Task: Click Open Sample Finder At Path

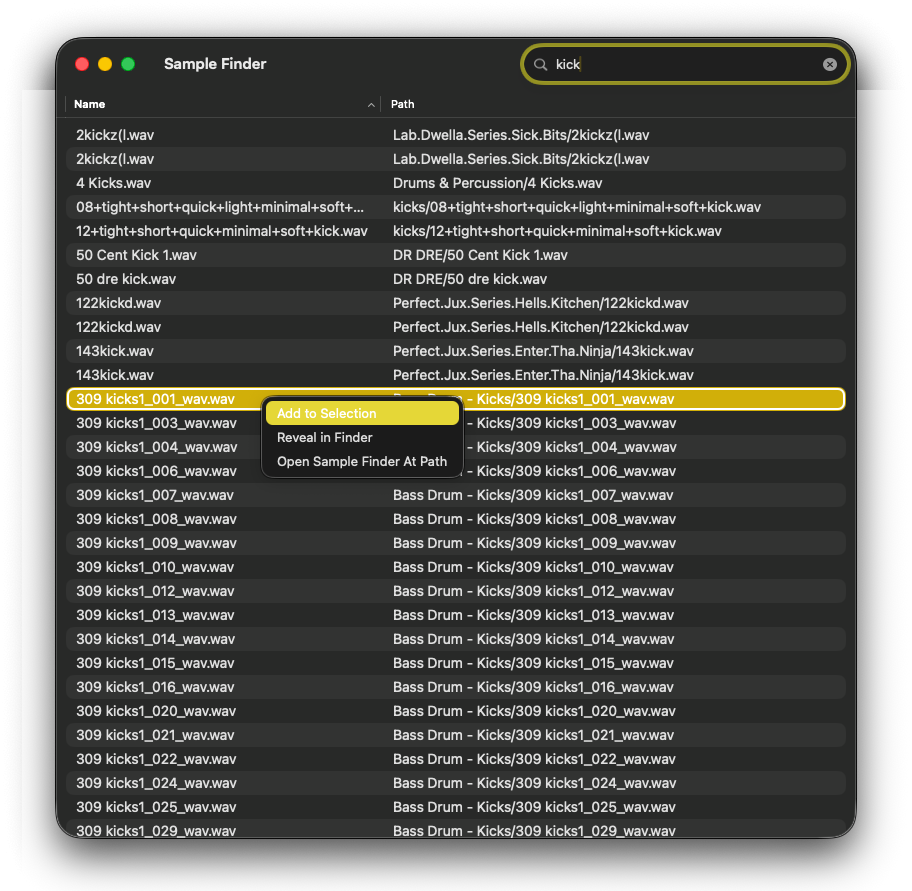Action: point(361,461)
